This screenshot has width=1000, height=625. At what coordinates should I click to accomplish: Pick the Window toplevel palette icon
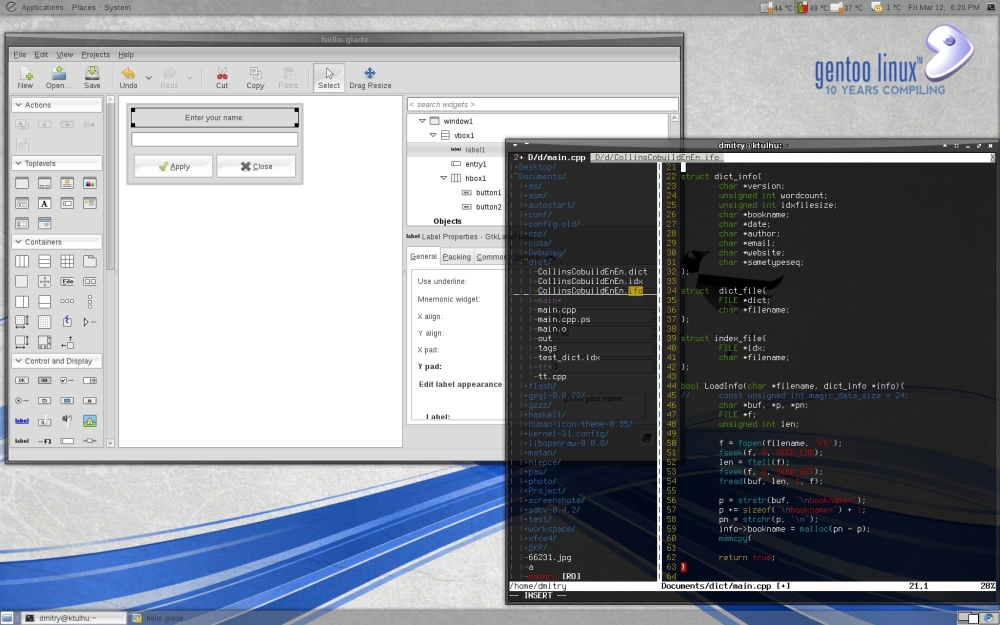tap(22, 184)
